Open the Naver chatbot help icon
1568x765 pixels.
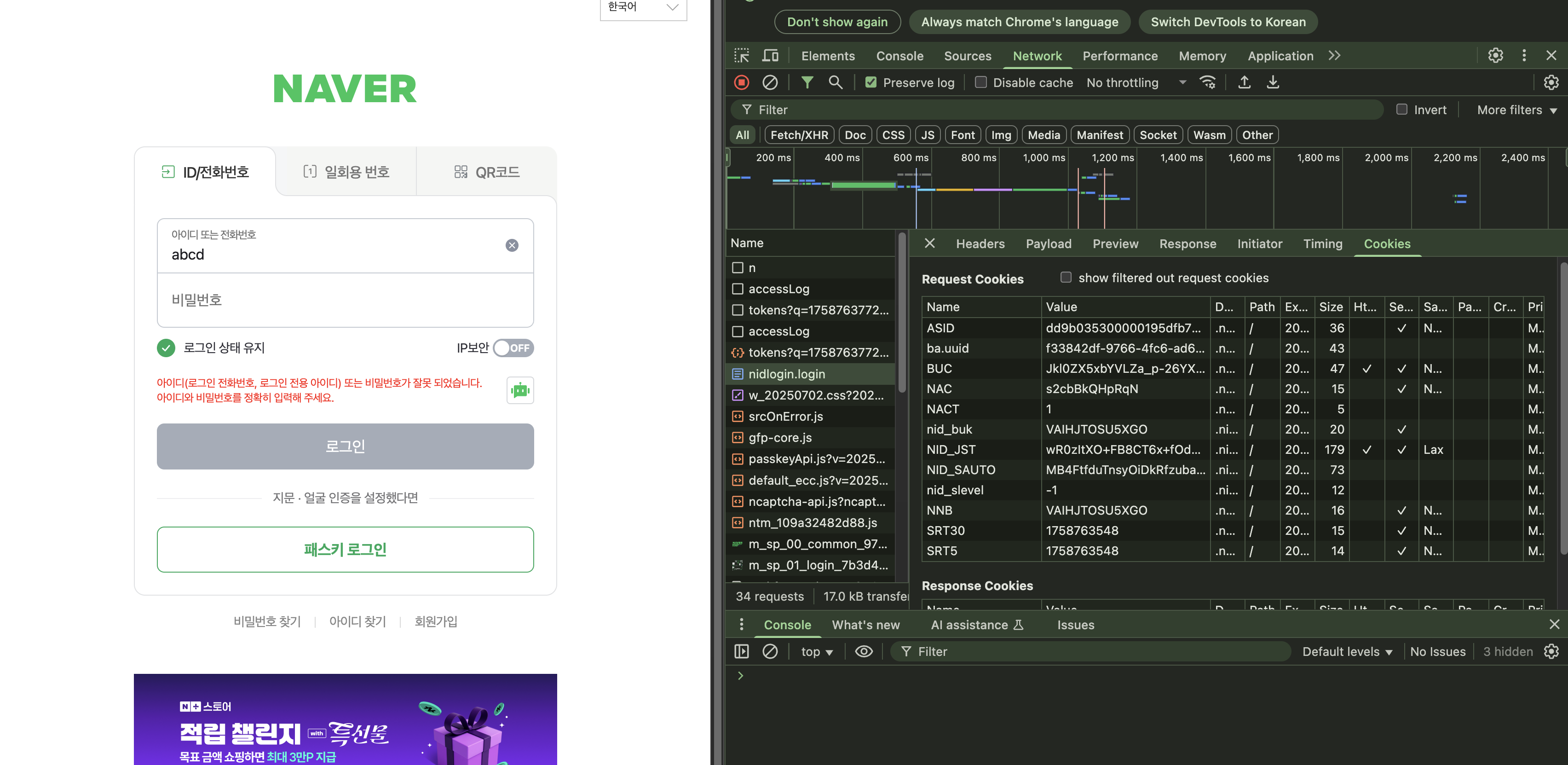click(x=520, y=390)
